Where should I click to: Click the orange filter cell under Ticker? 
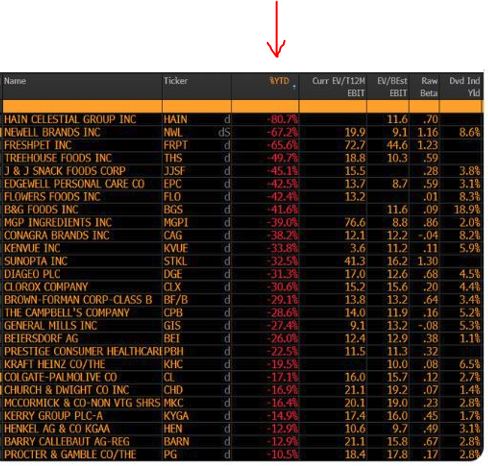pyautogui.click(x=197, y=106)
